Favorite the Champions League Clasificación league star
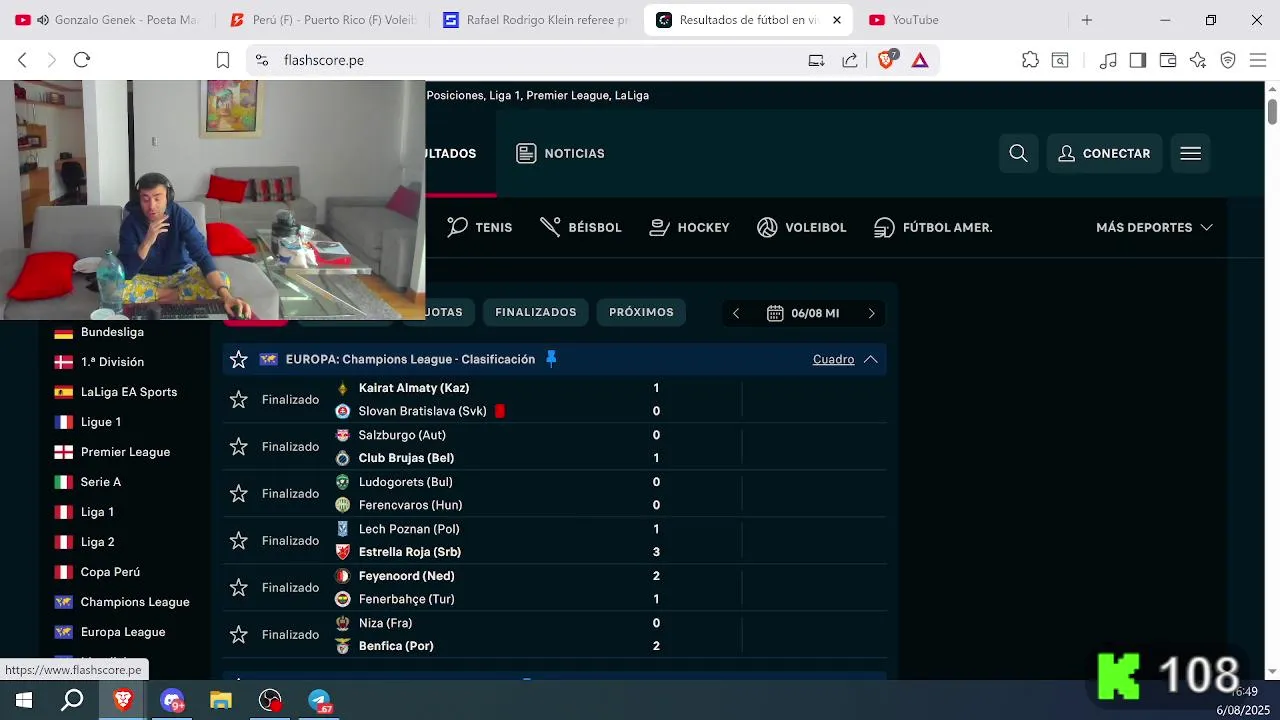Screen dimensions: 1280x720 tap(238, 359)
